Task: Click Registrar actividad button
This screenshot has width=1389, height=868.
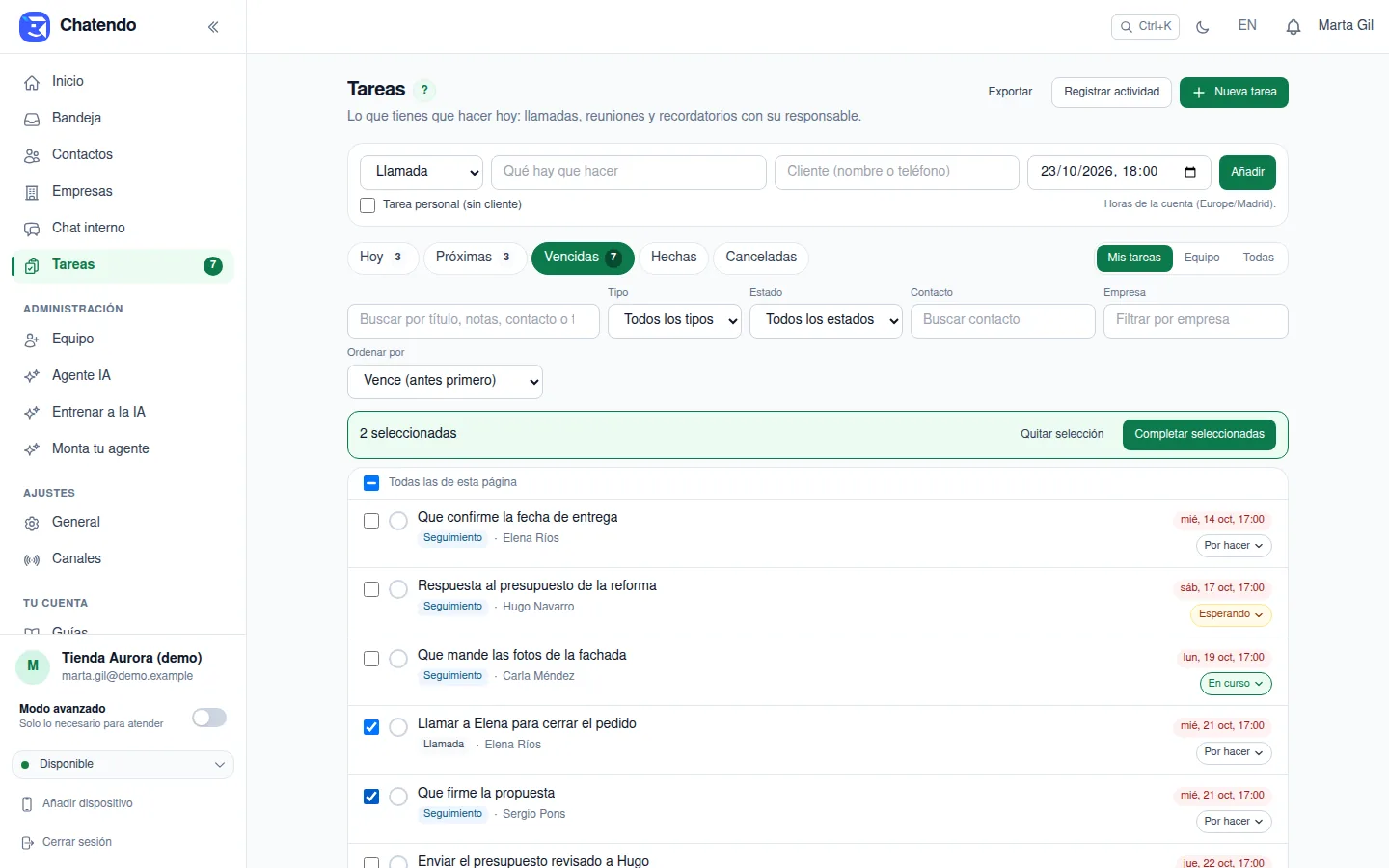Action: 1112,93
